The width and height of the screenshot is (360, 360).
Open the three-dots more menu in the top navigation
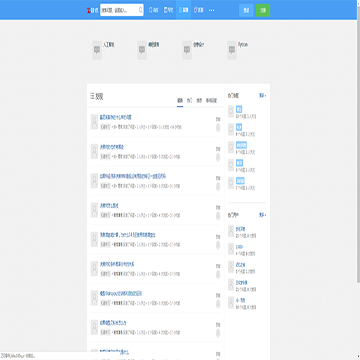point(211,10)
